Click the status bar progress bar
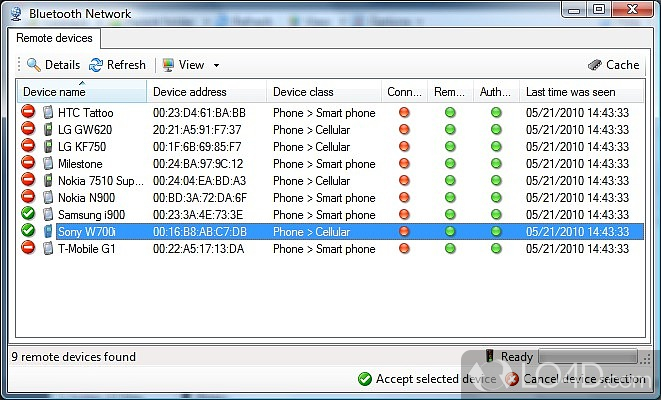661x400 pixels. 588,357
